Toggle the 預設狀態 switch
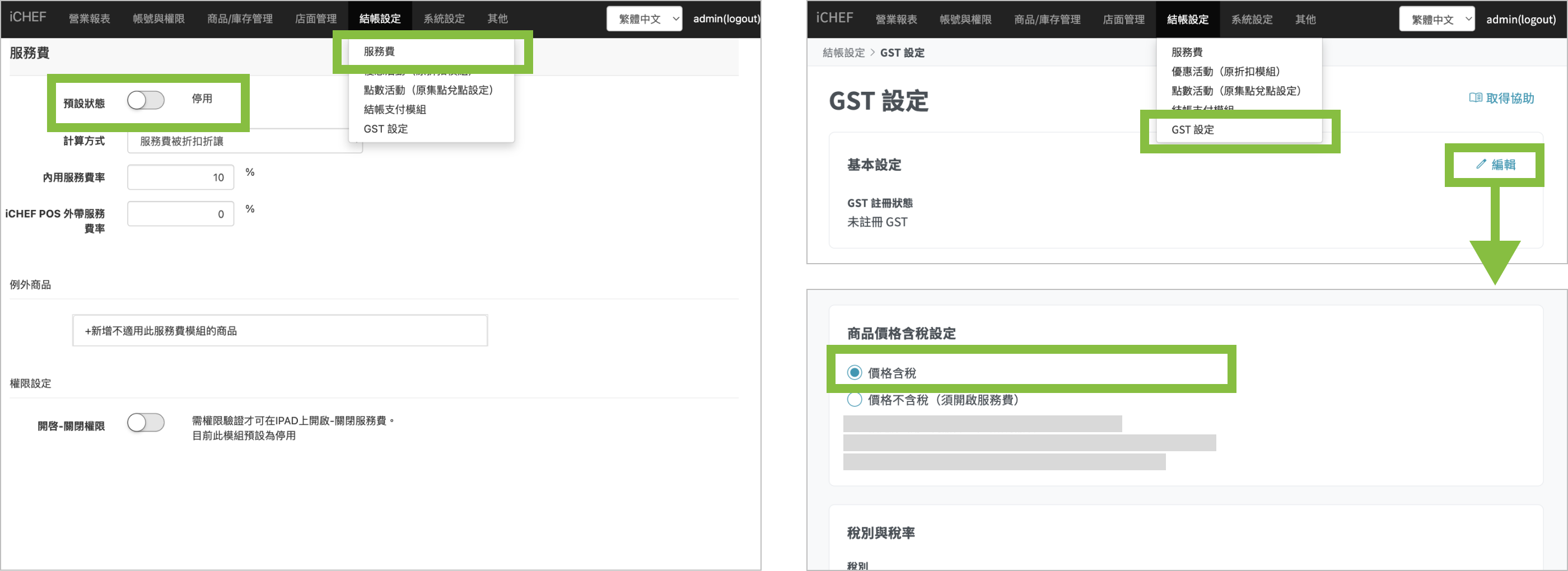Viewport: 1568px width, 571px height. (146, 100)
